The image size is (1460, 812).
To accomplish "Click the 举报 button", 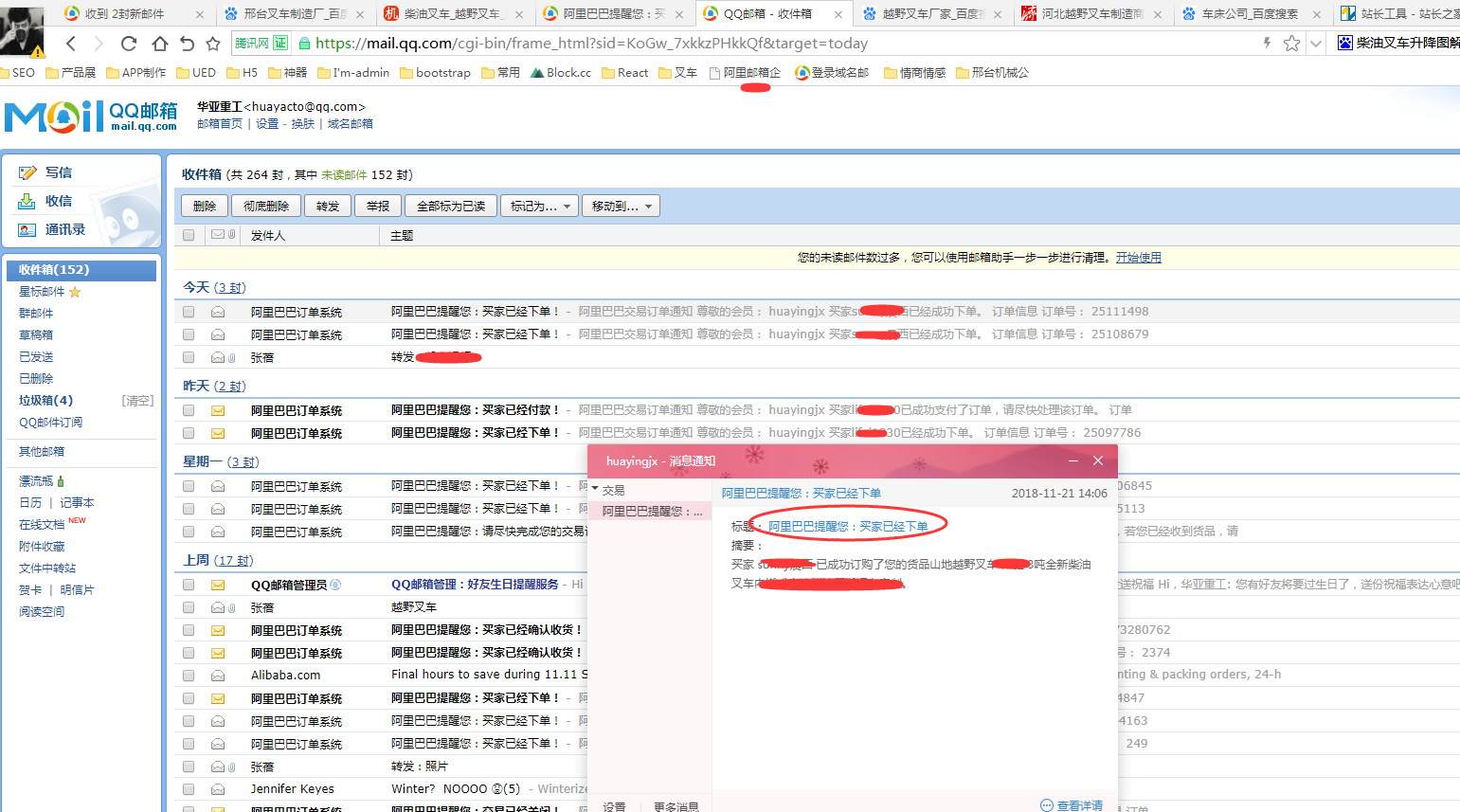I will click(x=378, y=206).
